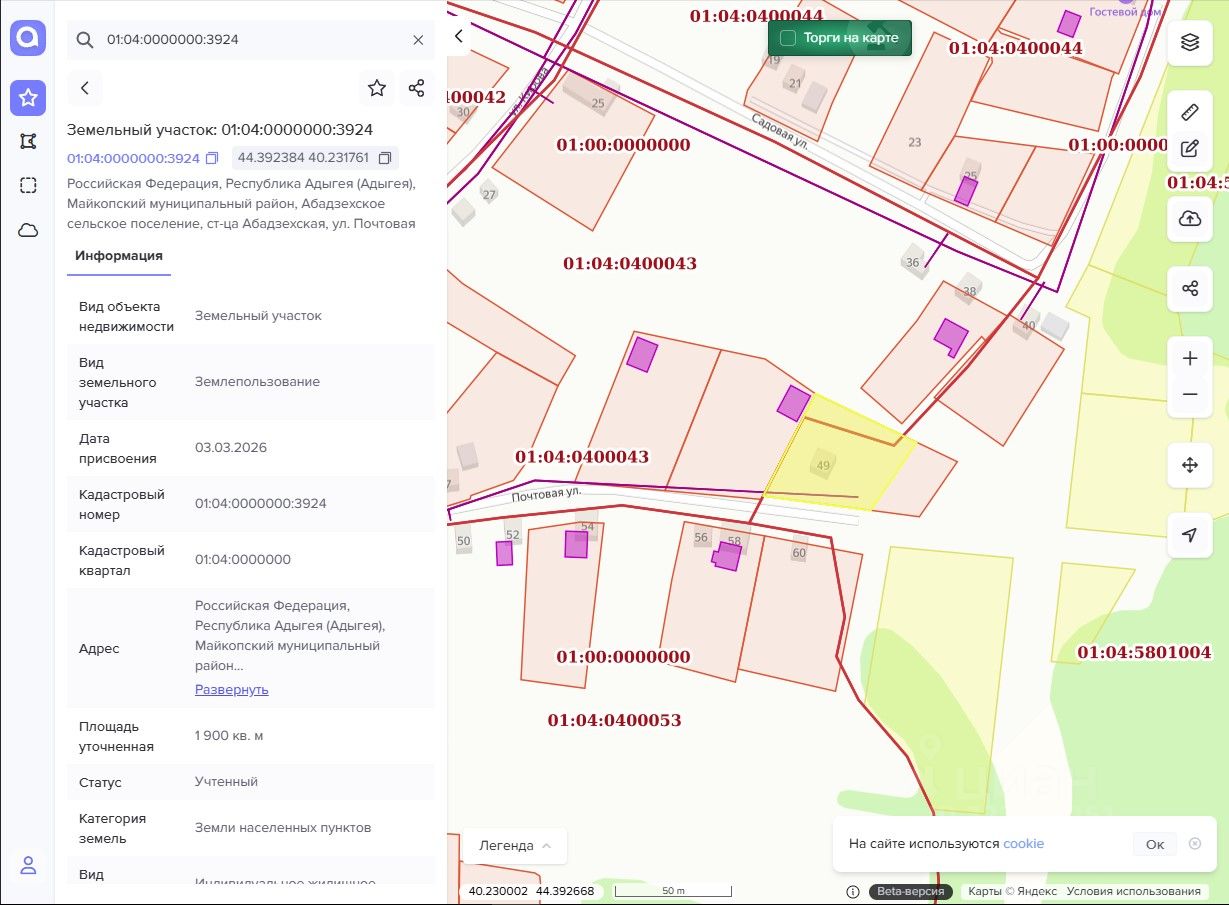The height and width of the screenshot is (905, 1229).
Task: Expand the full address with Развернуть
Action: point(231,689)
